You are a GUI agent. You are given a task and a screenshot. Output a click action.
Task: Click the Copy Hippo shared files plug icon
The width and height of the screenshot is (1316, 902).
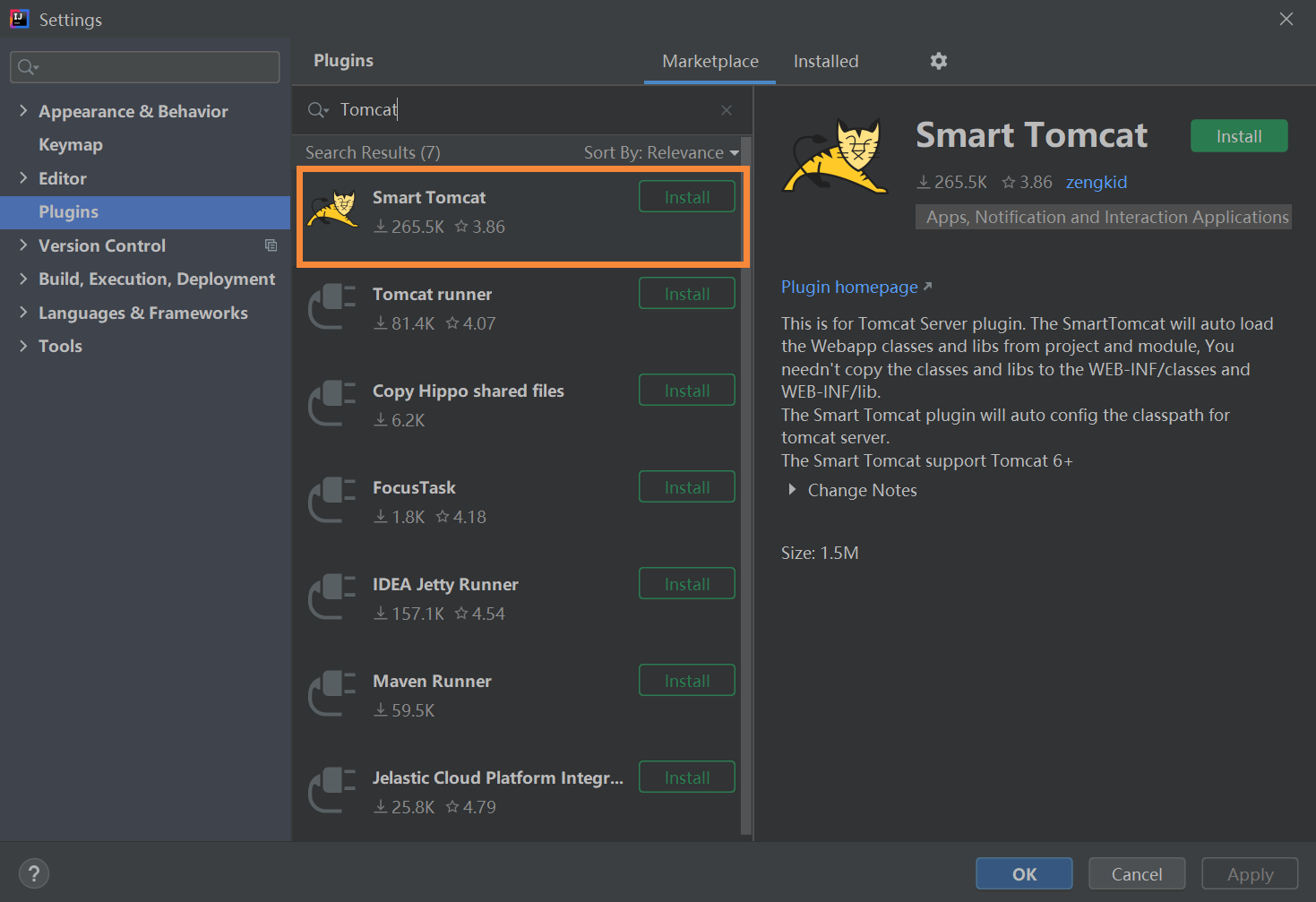(332, 403)
